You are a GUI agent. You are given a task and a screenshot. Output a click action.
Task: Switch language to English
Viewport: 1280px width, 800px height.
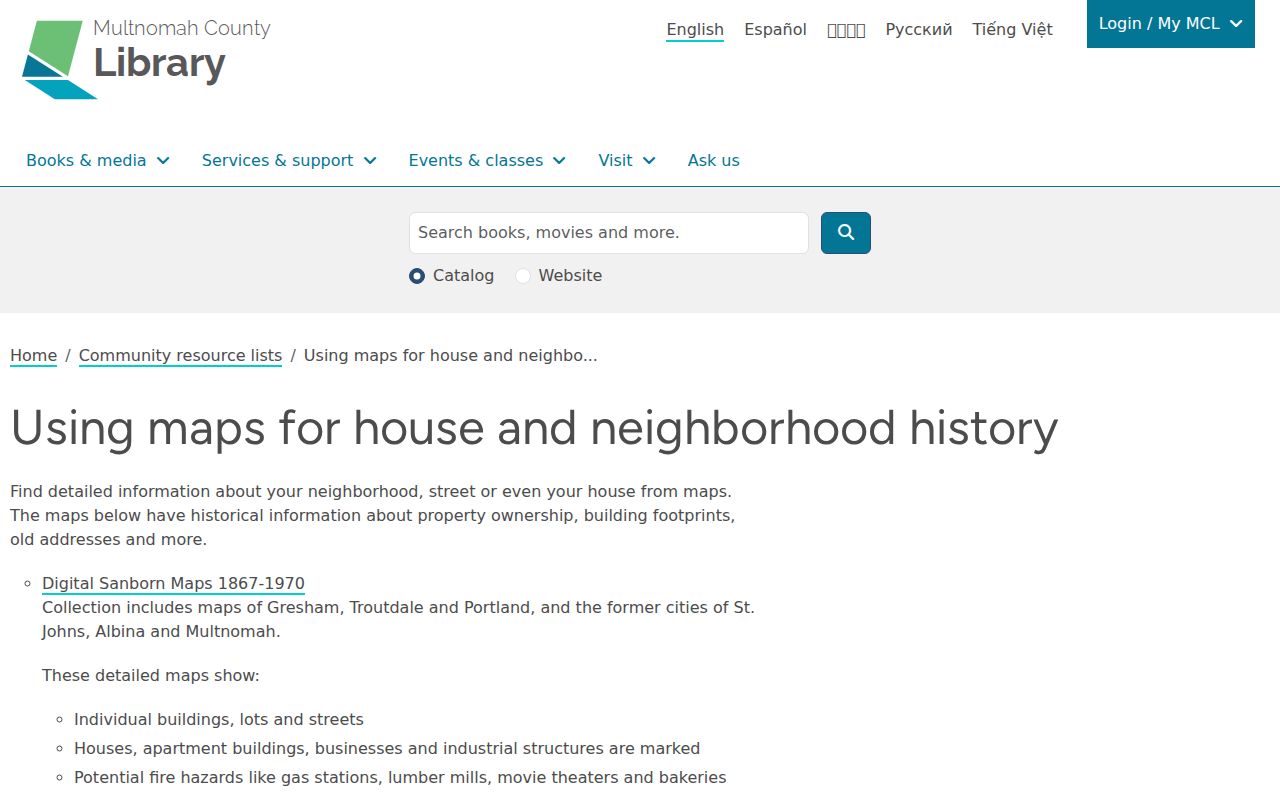coord(695,30)
